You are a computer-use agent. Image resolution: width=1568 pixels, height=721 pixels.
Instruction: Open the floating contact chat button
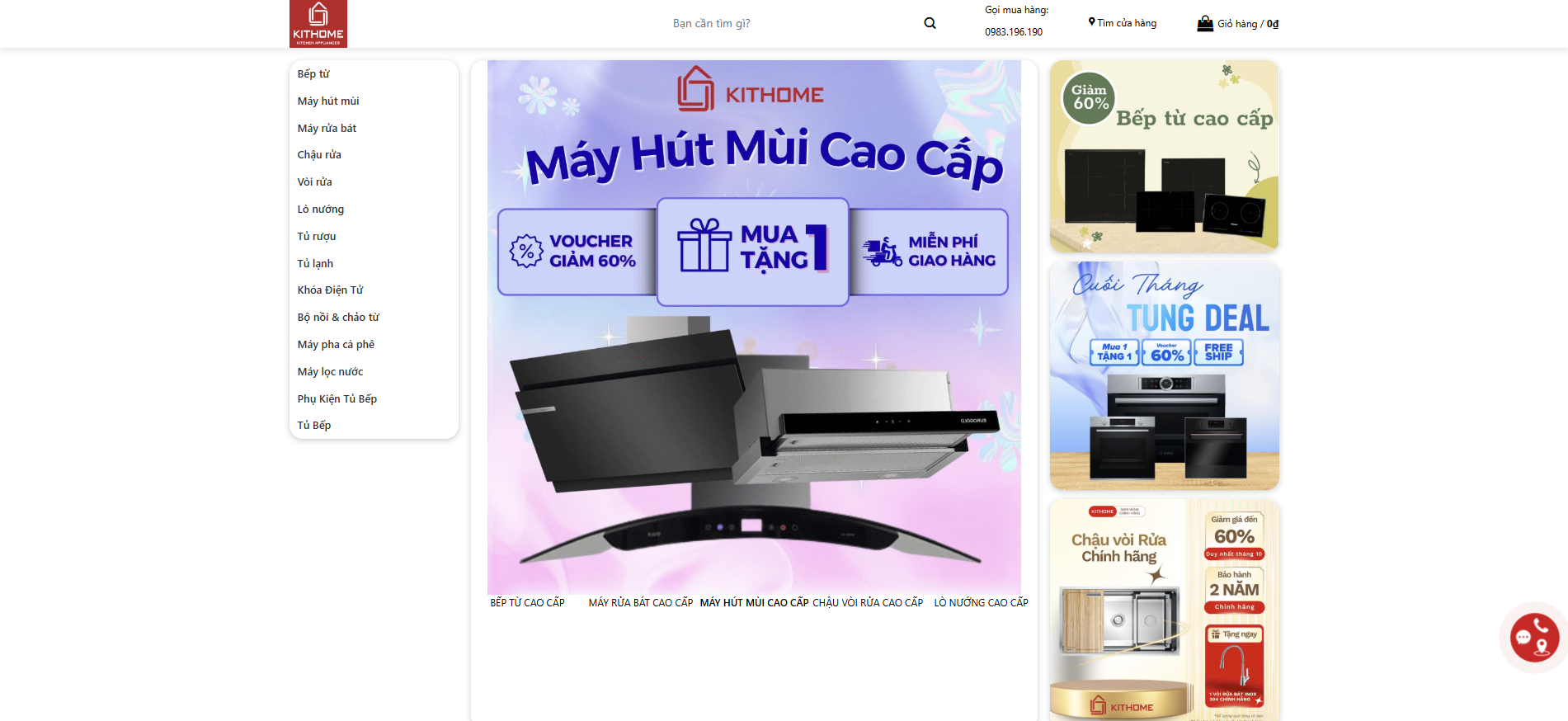[1534, 638]
